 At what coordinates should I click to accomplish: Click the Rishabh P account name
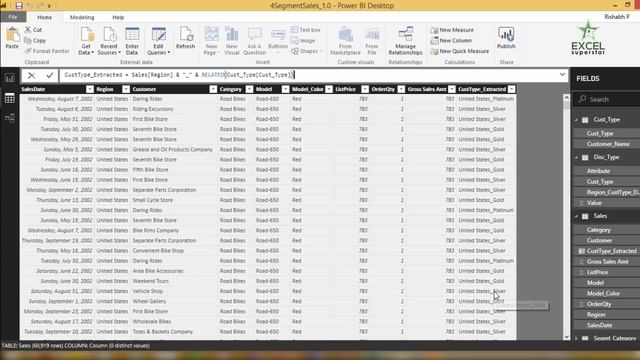(x=617, y=17)
